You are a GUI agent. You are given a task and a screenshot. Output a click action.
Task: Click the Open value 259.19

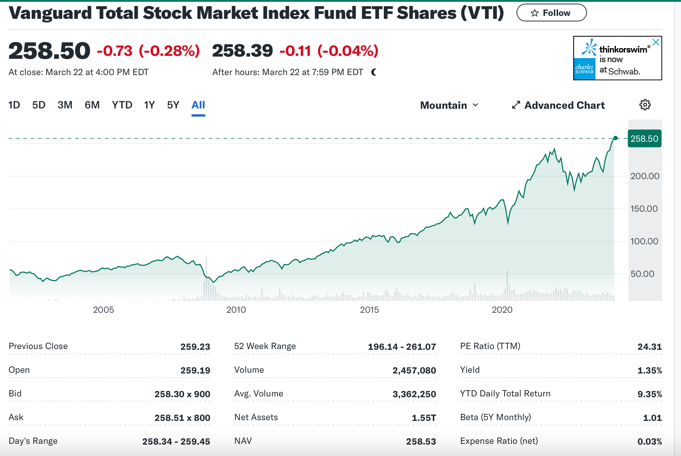coord(195,370)
